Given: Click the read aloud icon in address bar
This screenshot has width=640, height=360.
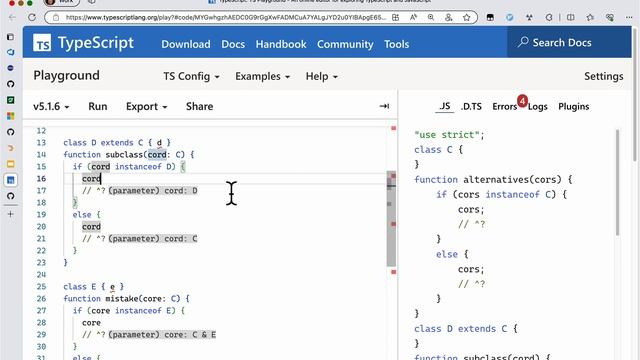Looking at the screenshot, I should [413, 18].
